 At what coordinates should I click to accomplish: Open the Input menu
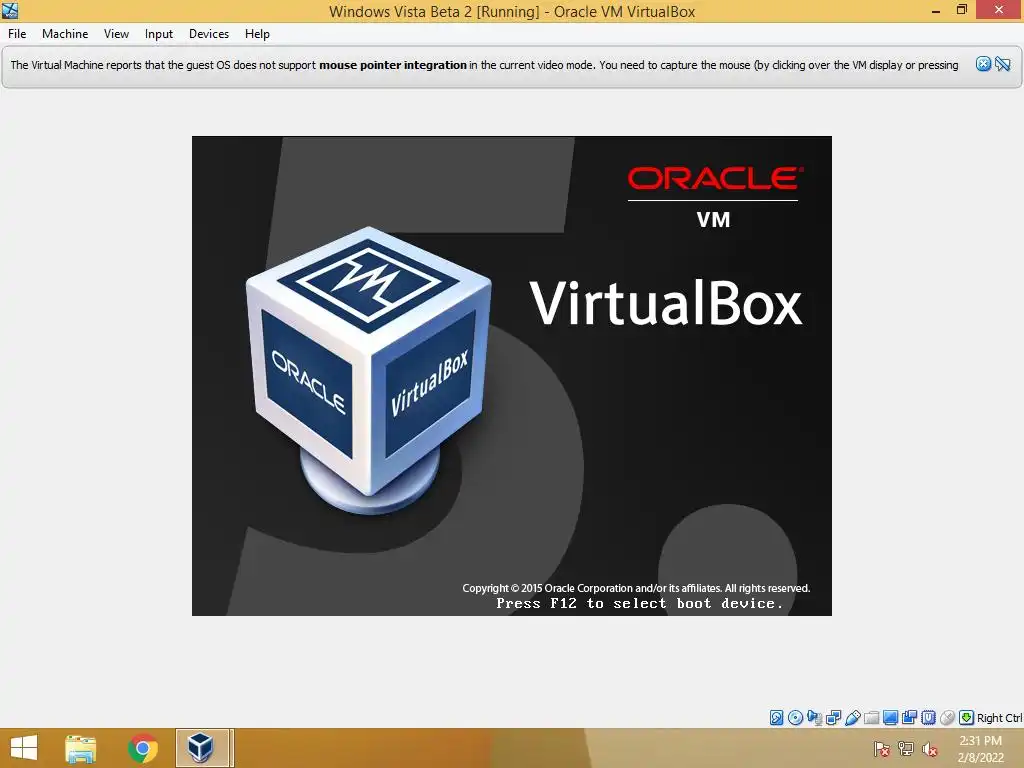coord(159,34)
